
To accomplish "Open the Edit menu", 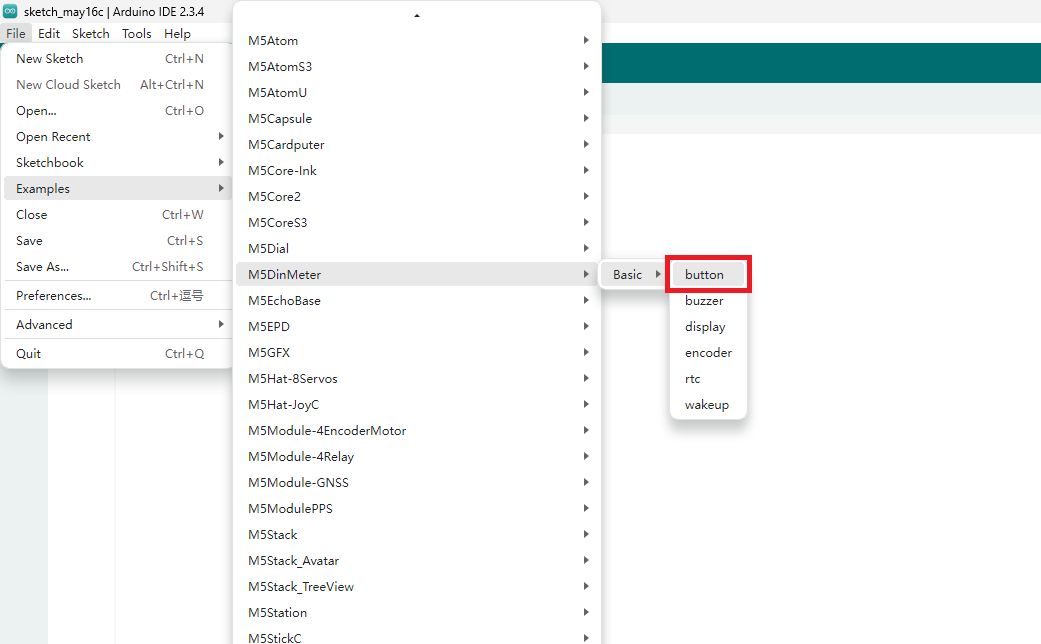I will coord(49,34).
